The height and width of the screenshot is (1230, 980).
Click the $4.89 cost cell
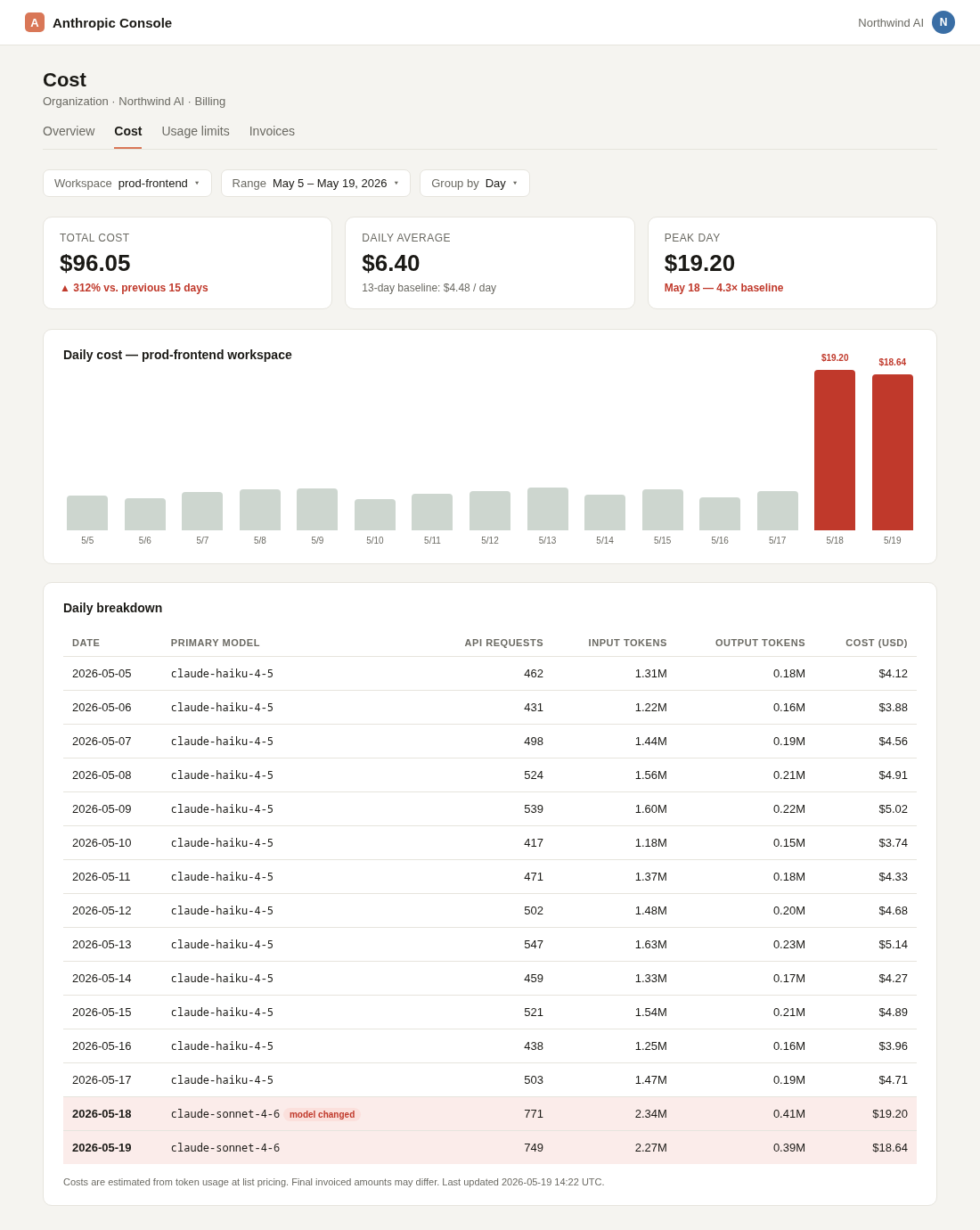(894, 1013)
